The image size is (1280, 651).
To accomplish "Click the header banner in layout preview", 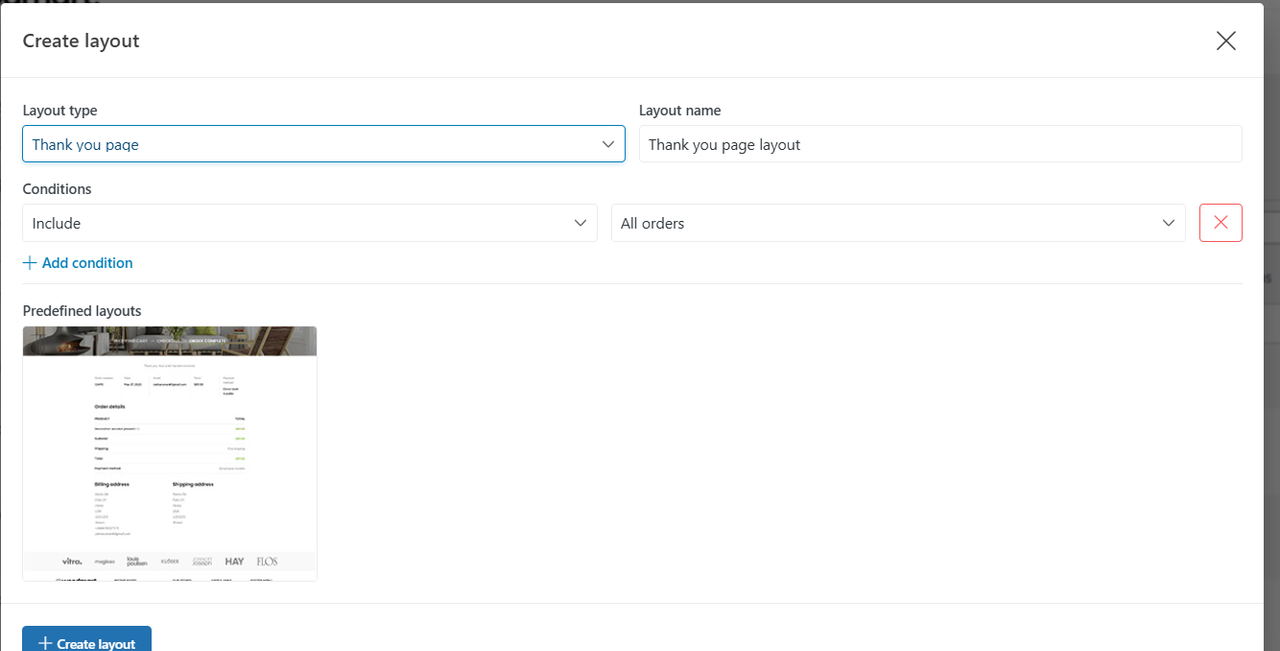I will coord(170,341).
